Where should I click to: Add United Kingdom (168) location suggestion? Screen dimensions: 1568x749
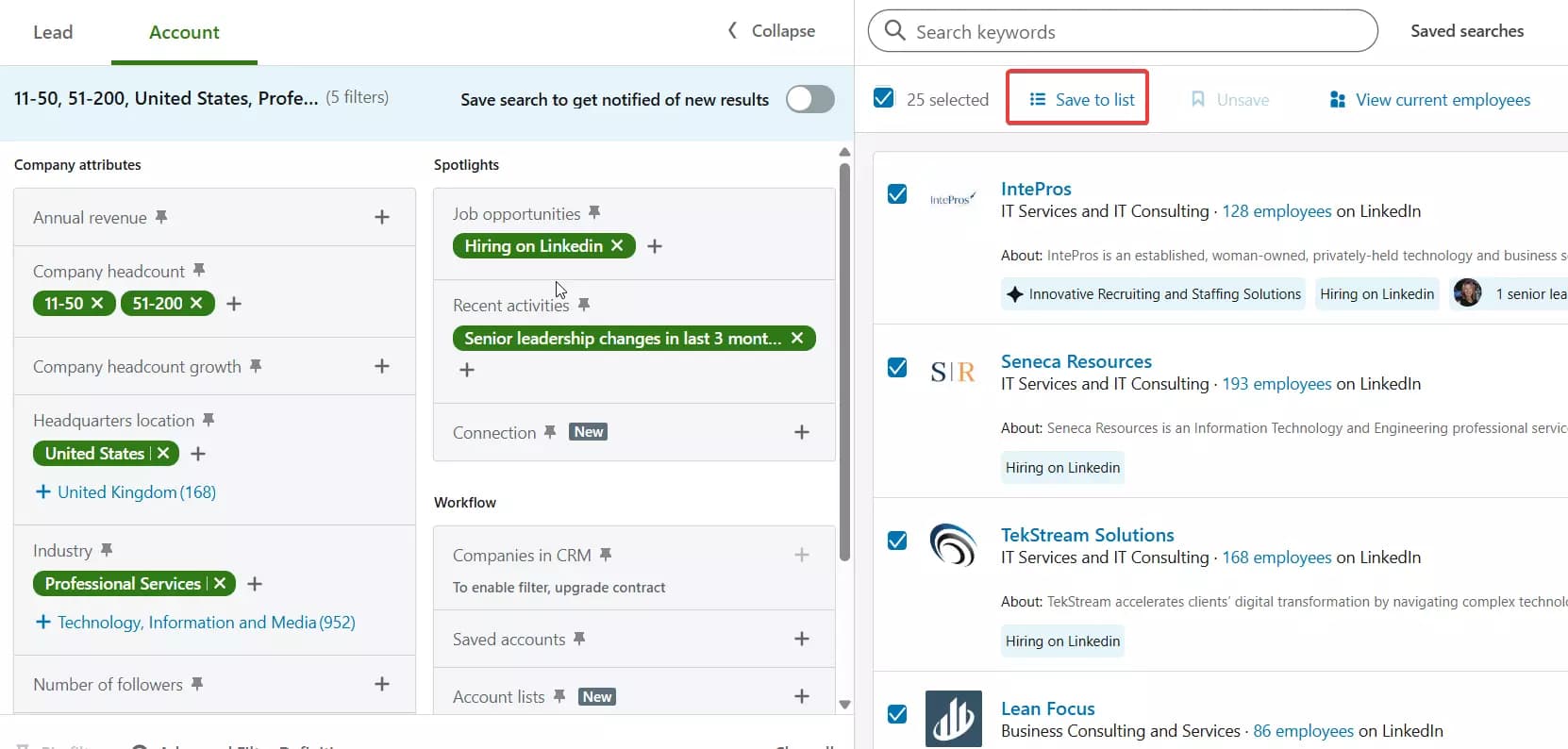point(125,491)
